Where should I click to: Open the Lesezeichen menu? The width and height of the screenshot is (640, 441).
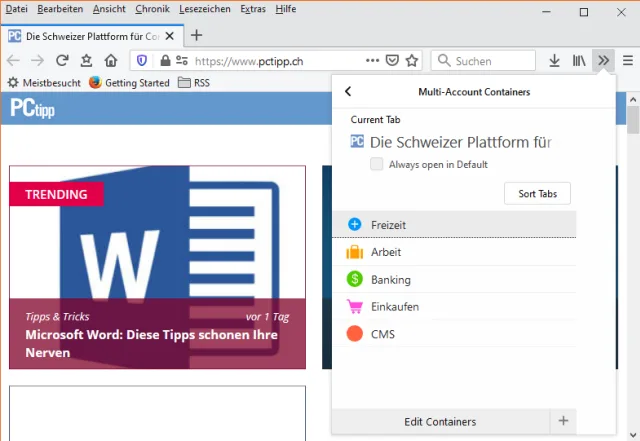[204, 8]
